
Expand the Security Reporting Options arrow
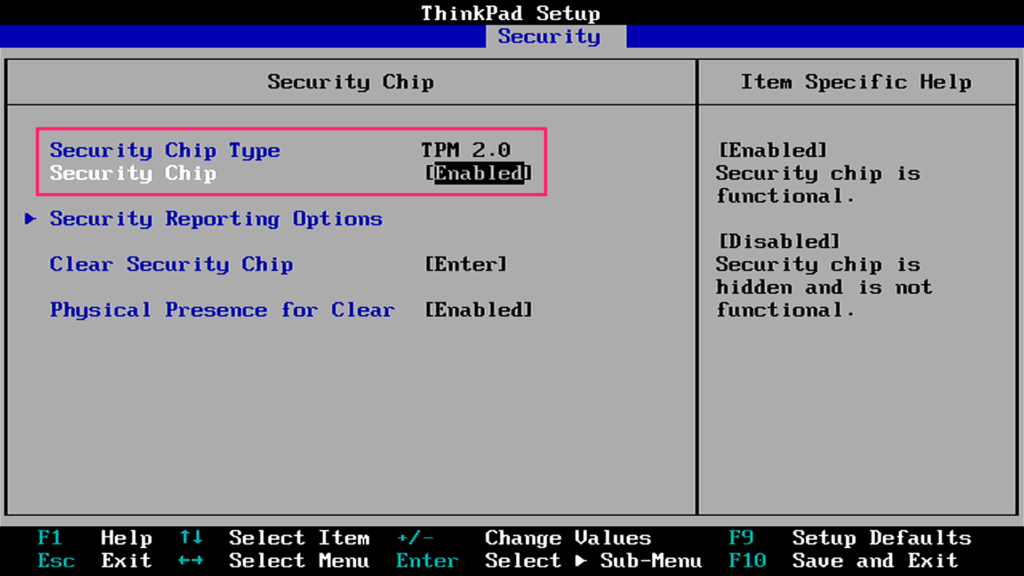pos(30,219)
